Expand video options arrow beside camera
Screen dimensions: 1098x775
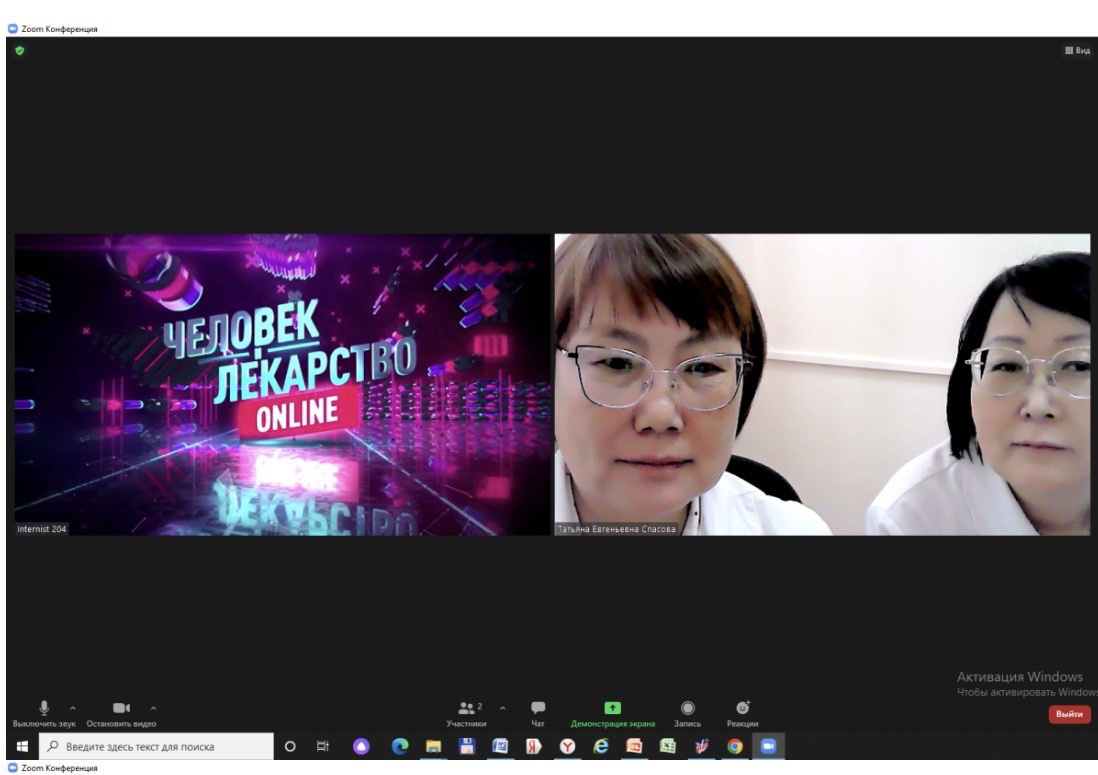[x=153, y=708]
